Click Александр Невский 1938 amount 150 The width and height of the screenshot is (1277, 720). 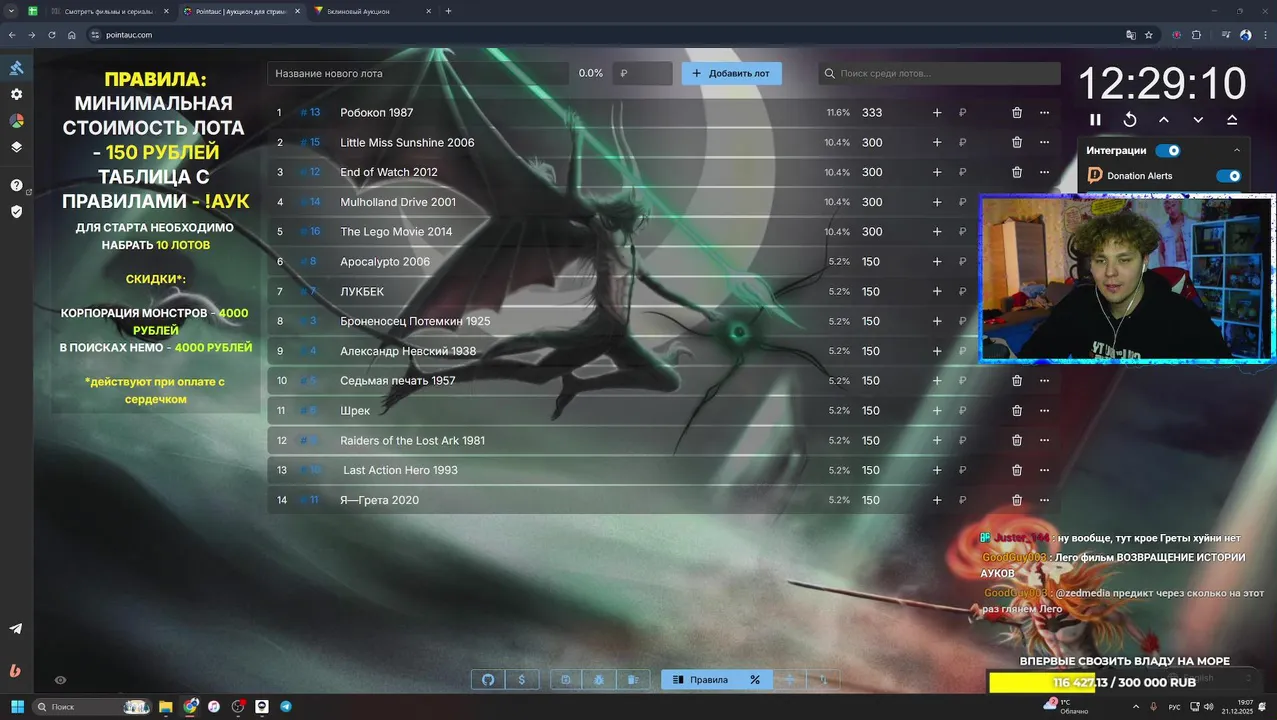871,351
